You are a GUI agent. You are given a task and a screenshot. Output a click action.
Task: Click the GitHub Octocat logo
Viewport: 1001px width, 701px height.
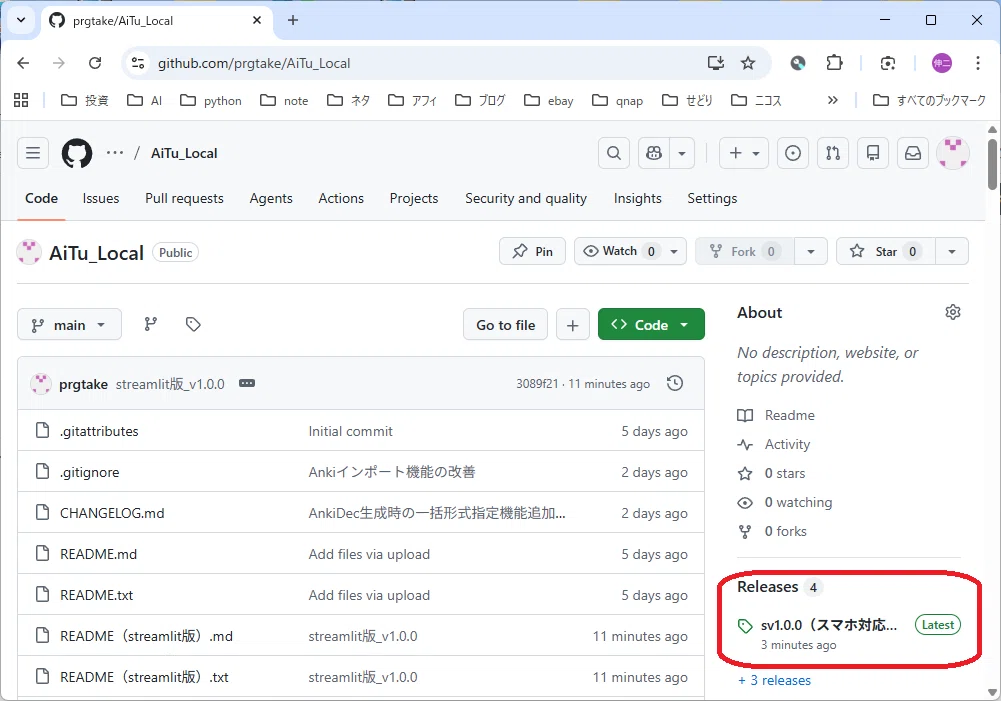(77, 153)
